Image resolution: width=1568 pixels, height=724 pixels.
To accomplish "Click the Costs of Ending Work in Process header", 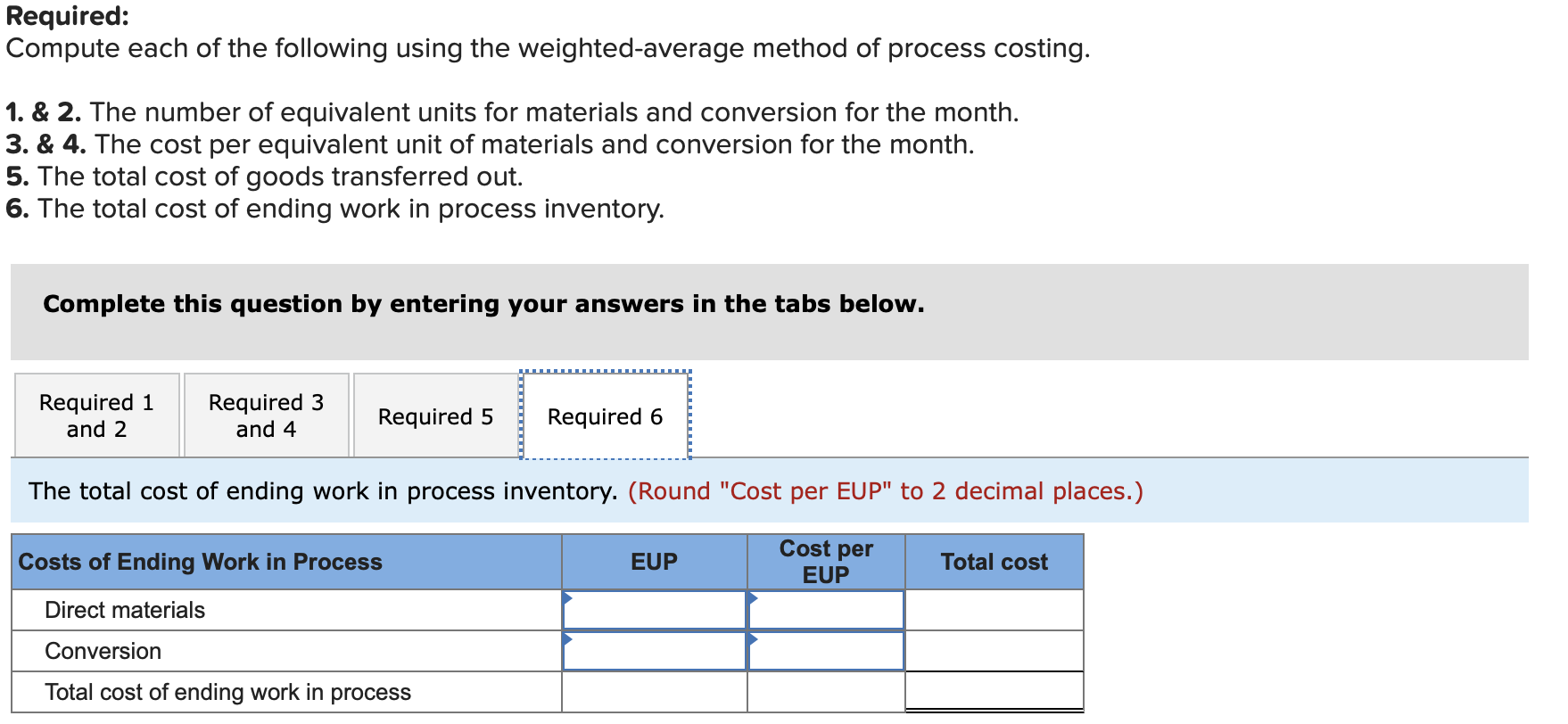I will click(x=200, y=562).
